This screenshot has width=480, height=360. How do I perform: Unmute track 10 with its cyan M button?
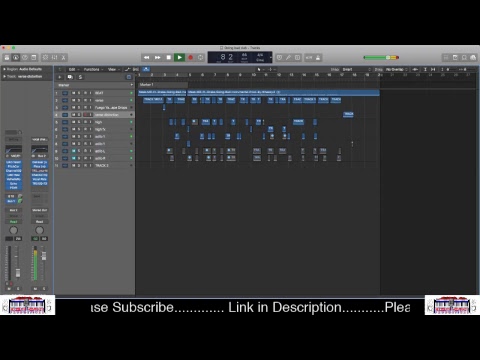pyautogui.click(x=74, y=158)
